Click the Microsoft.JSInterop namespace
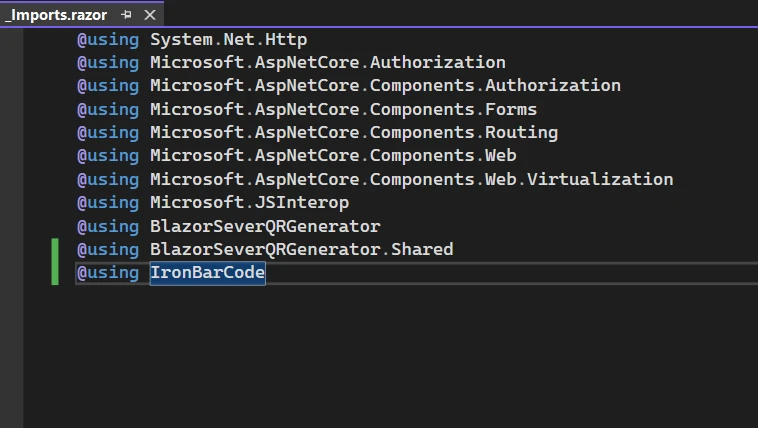This screenshot has height=428, width=758. pos(249,203)
